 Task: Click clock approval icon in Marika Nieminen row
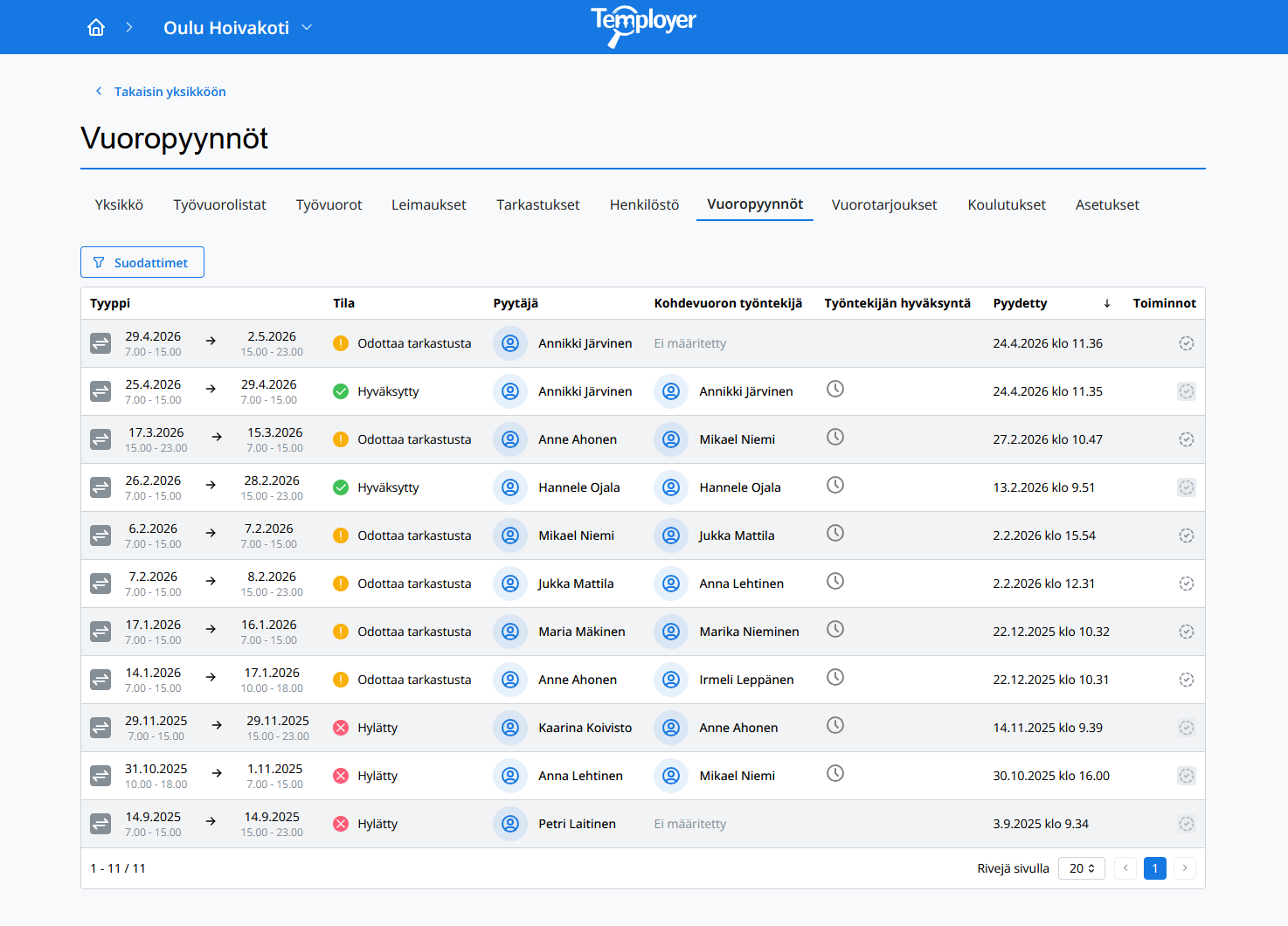835,629
